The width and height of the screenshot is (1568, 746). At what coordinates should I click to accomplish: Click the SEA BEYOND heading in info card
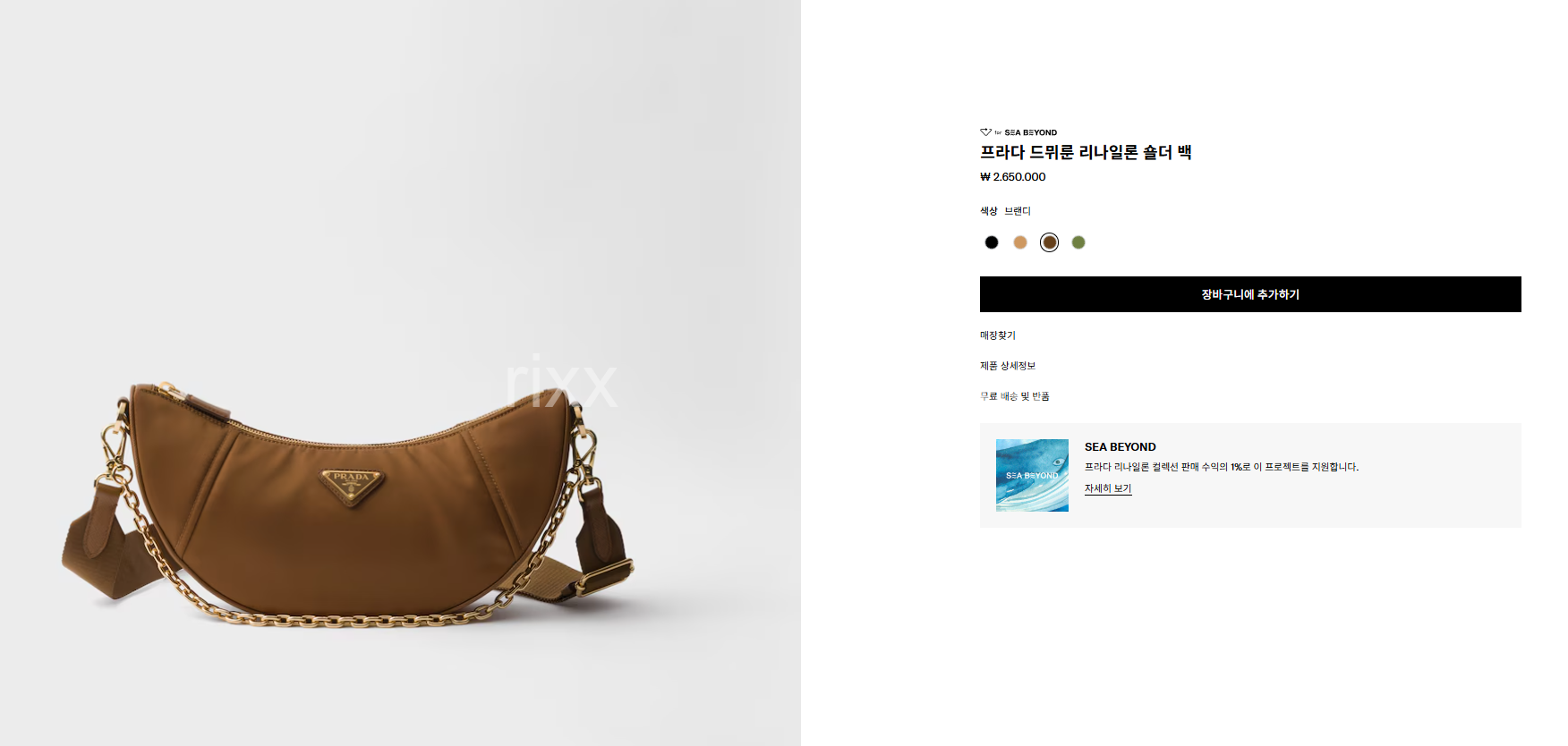pos(1121,447)
